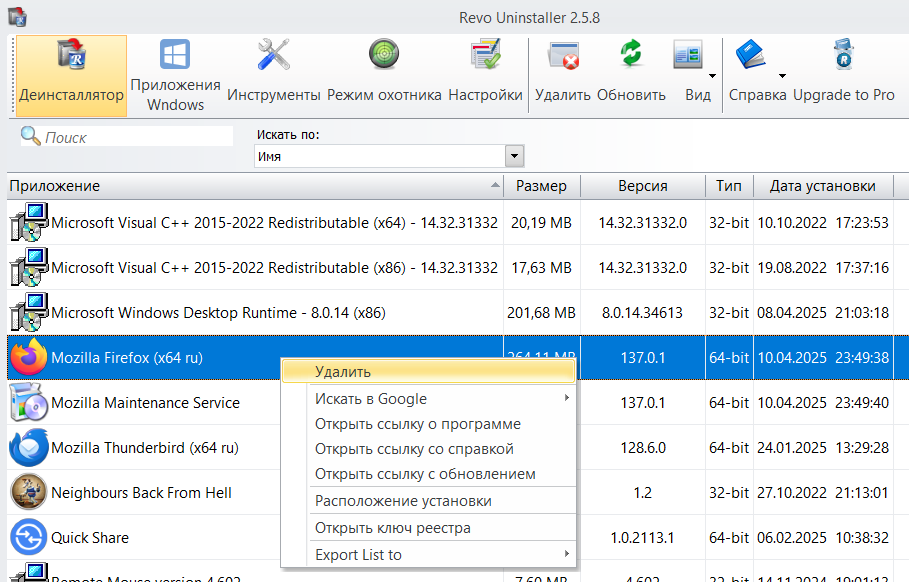Select Открыть ссылку с обновлением
The width and height of the screenshot is (909, 582).
click(428, 474)
